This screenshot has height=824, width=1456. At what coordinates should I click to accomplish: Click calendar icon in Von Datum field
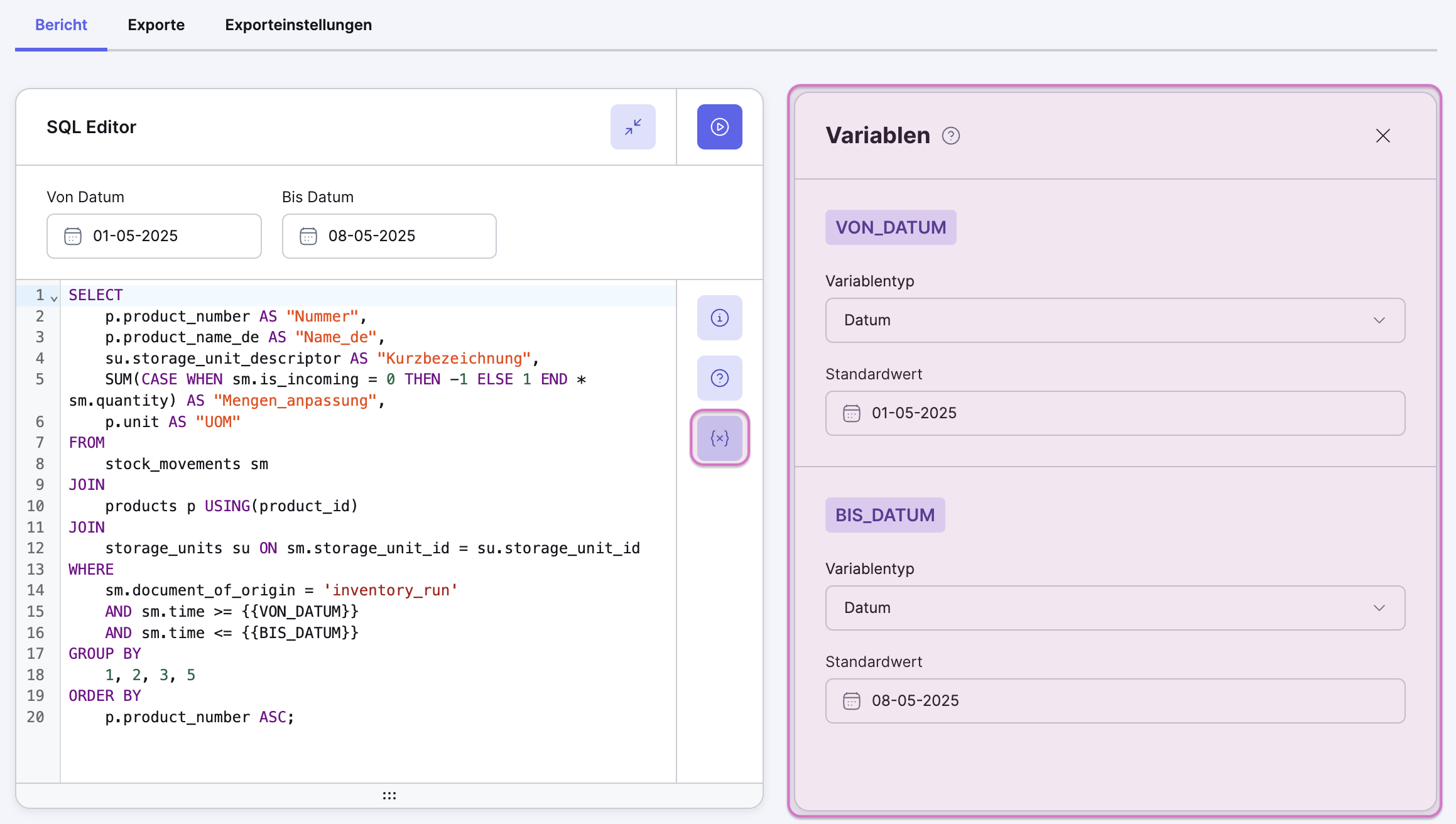[x=73, y=236]
